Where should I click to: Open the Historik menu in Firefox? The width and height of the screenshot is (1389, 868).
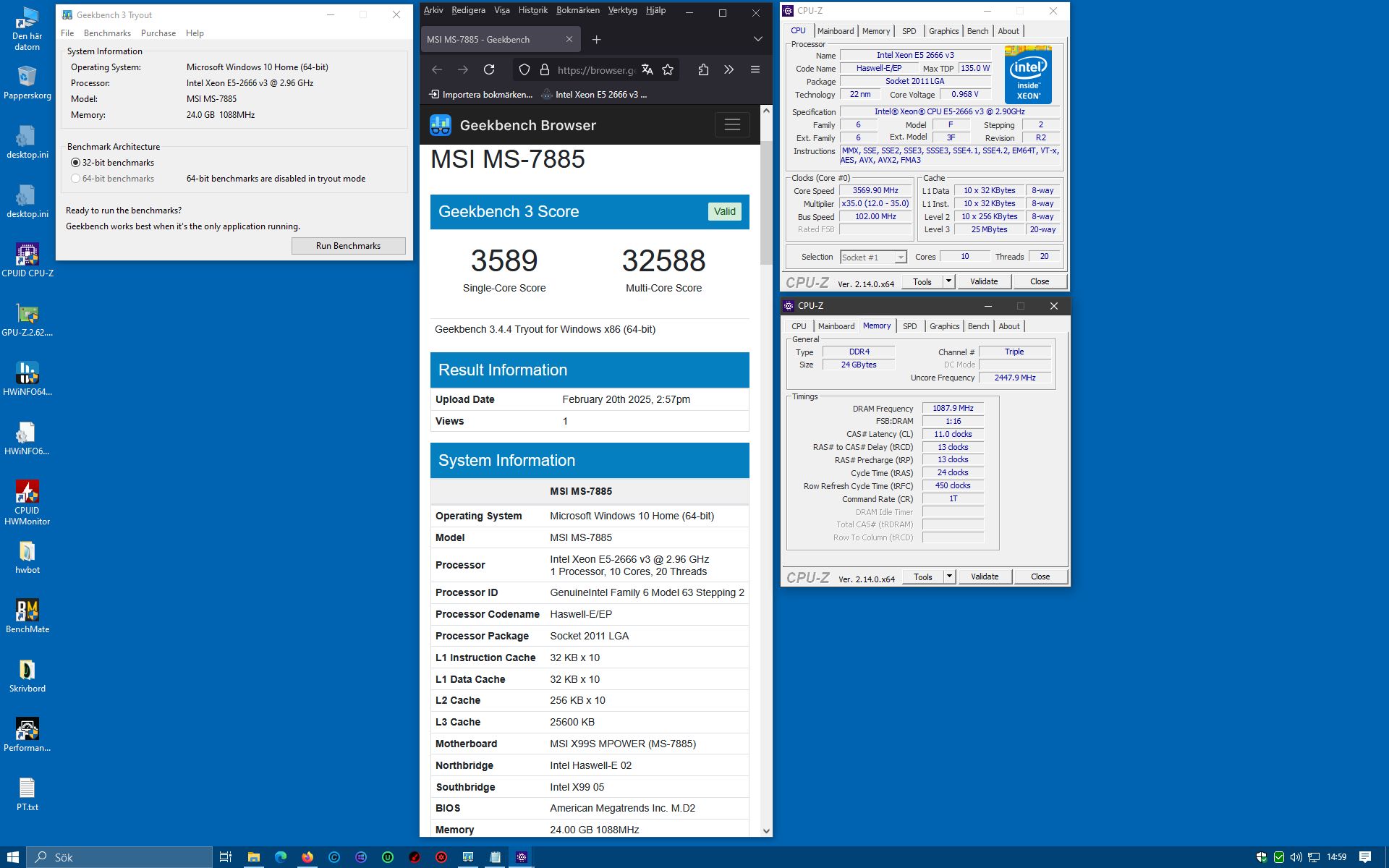coord(533,10)
